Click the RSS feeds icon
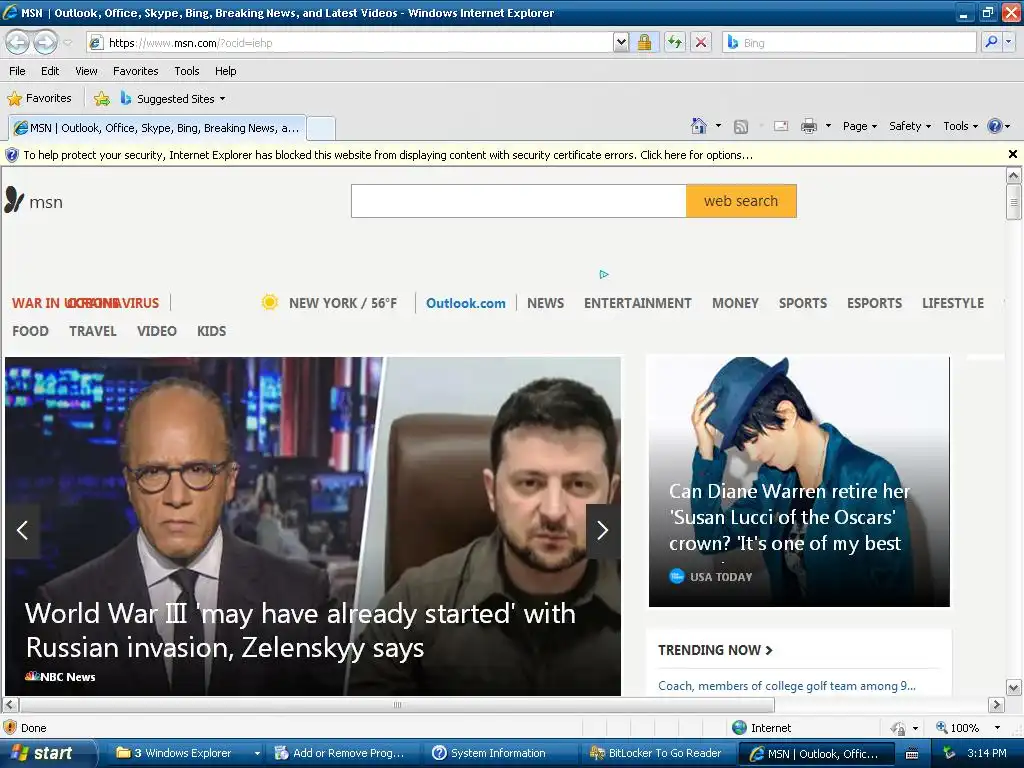 point(741,127)
